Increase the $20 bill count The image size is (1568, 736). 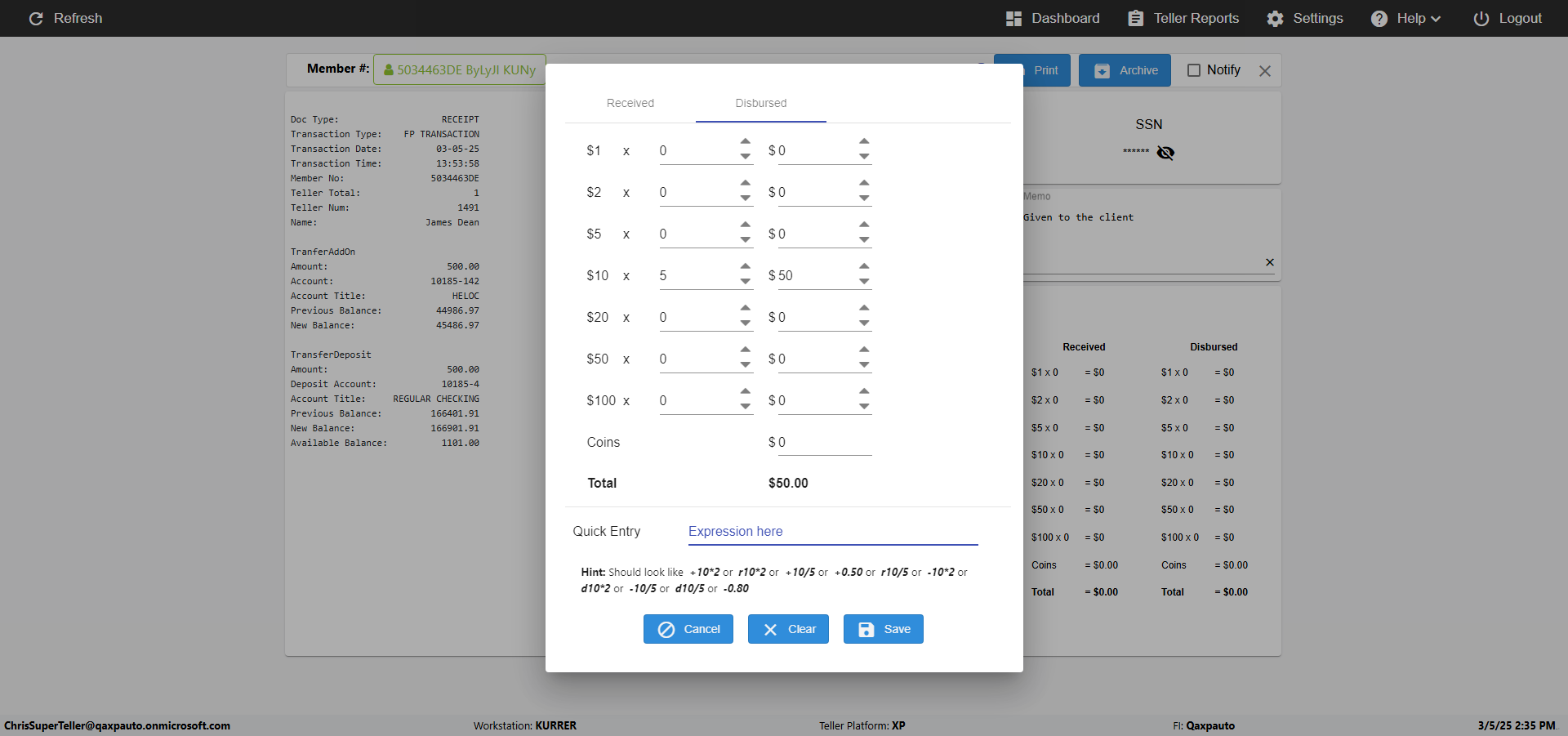(746, 309)
